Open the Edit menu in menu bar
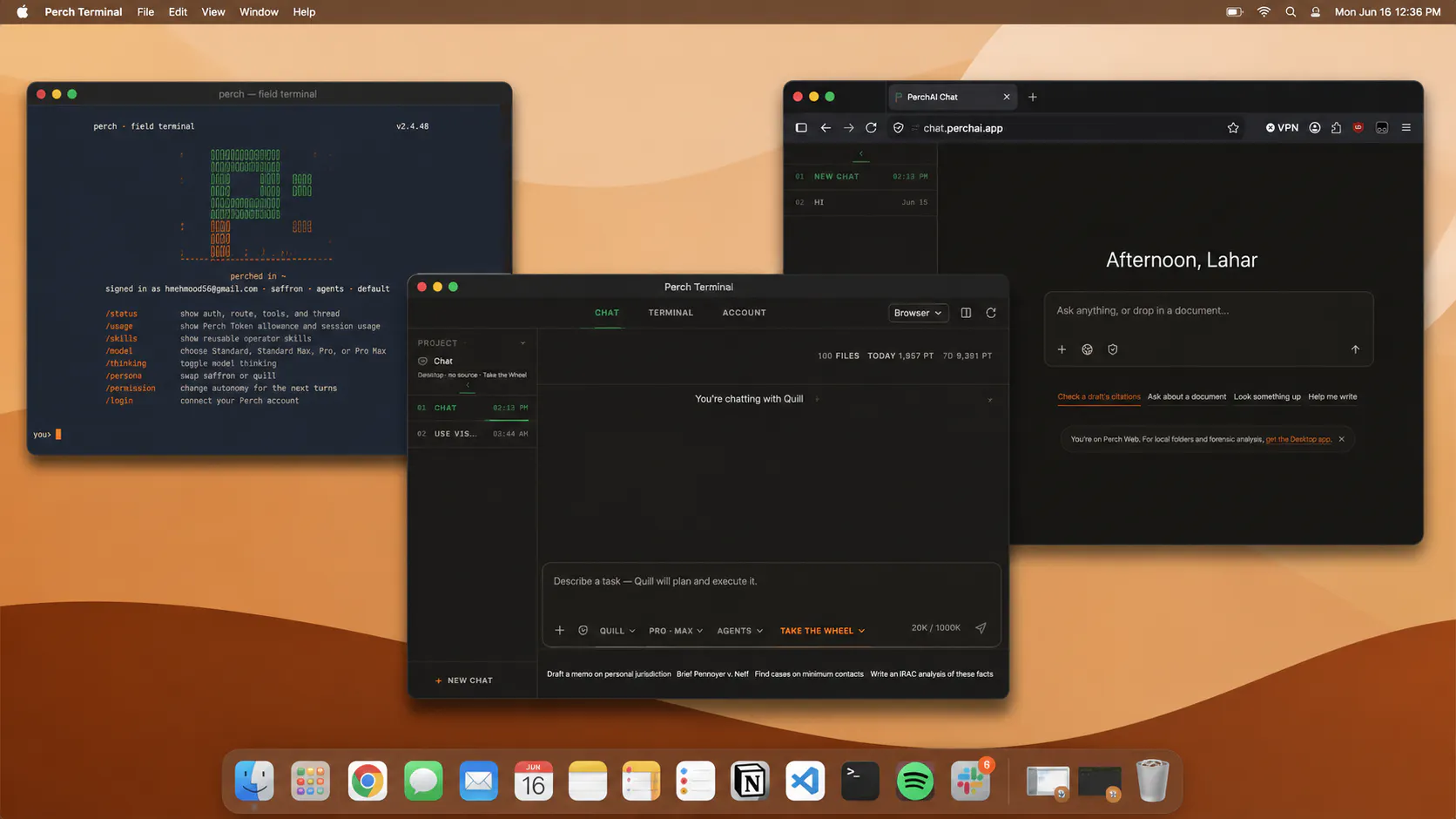This screenshot has width=1456, height=819. click(178, 12)
